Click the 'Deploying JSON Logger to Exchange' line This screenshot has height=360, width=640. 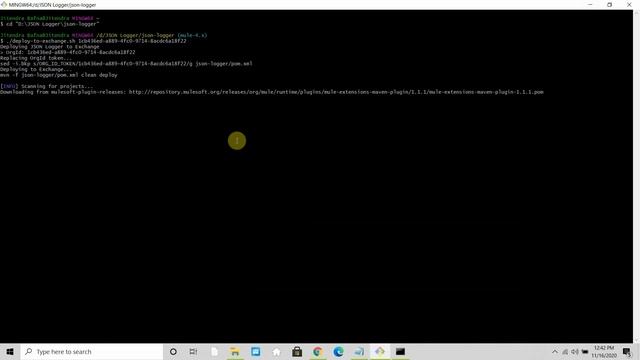click(50, 47)
